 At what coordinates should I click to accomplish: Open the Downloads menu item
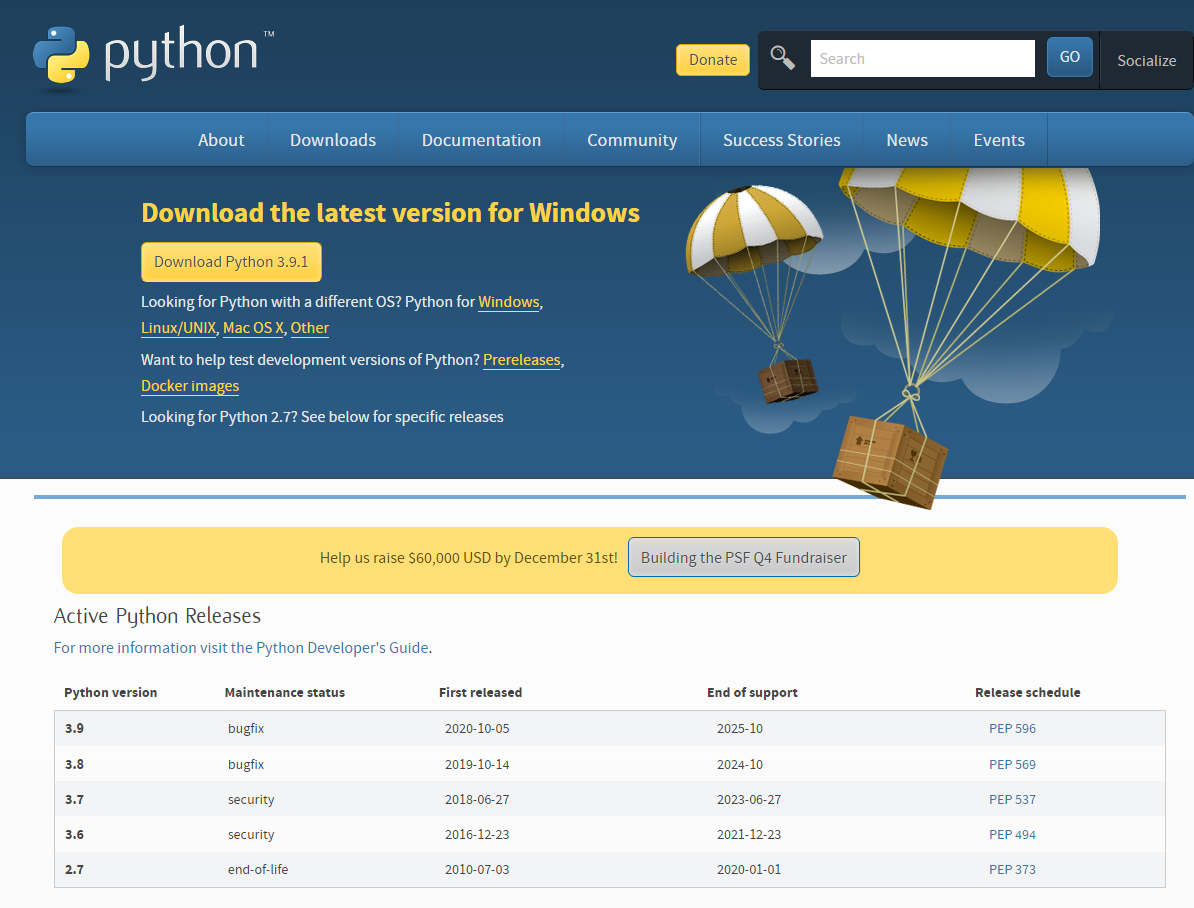click(x=333, y=140)
